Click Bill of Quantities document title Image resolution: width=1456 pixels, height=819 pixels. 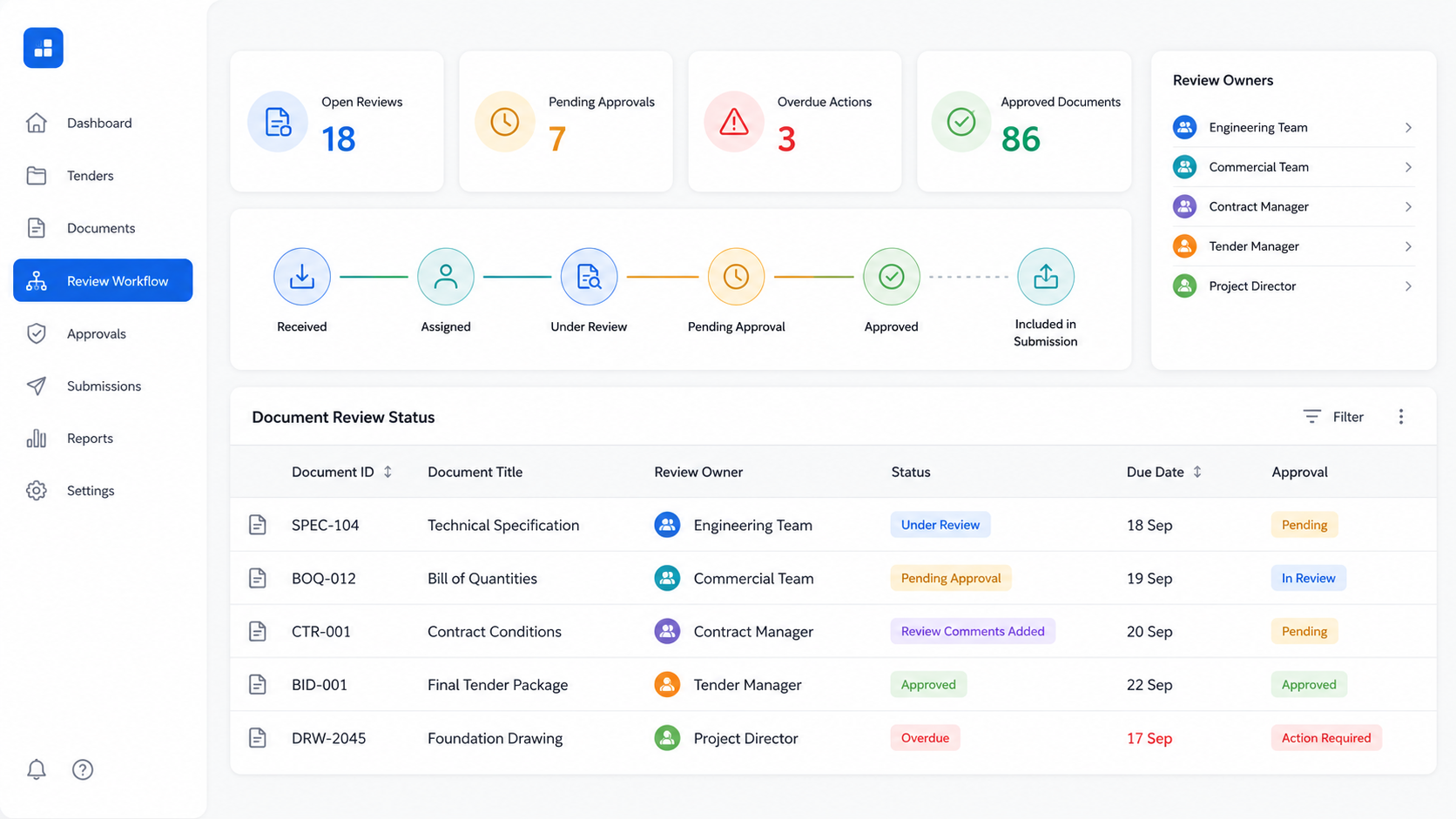(482, 578)
